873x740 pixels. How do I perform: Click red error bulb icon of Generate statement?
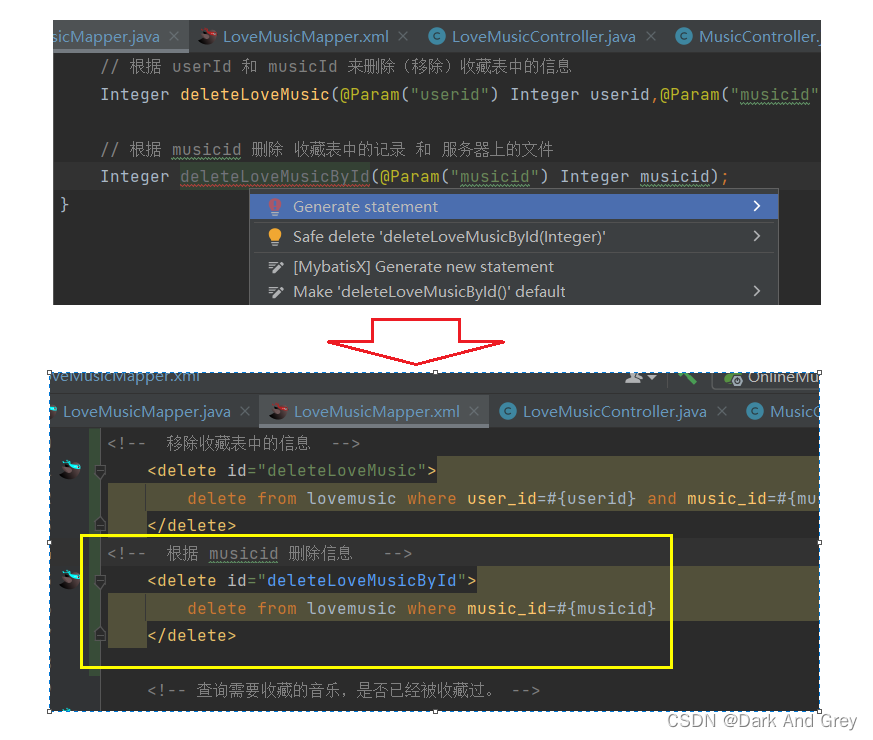[x=274, y=207]
